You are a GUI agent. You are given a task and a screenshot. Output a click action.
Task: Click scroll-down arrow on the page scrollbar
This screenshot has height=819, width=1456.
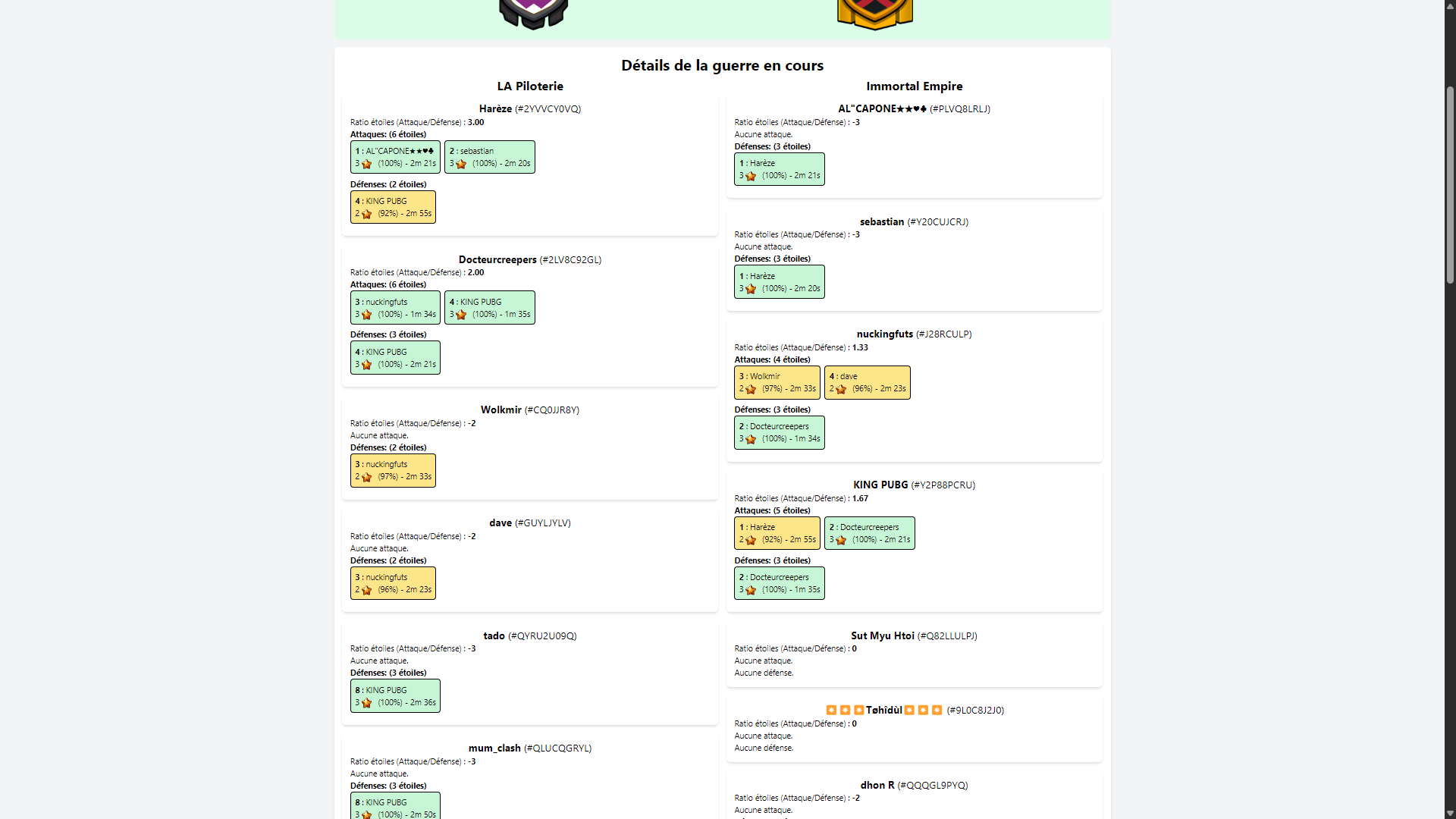(1450, 812)
